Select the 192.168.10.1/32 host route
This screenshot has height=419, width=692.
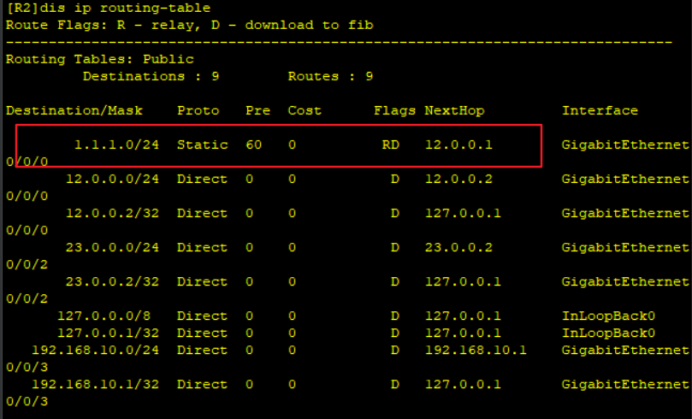click(x=95, y=385)
